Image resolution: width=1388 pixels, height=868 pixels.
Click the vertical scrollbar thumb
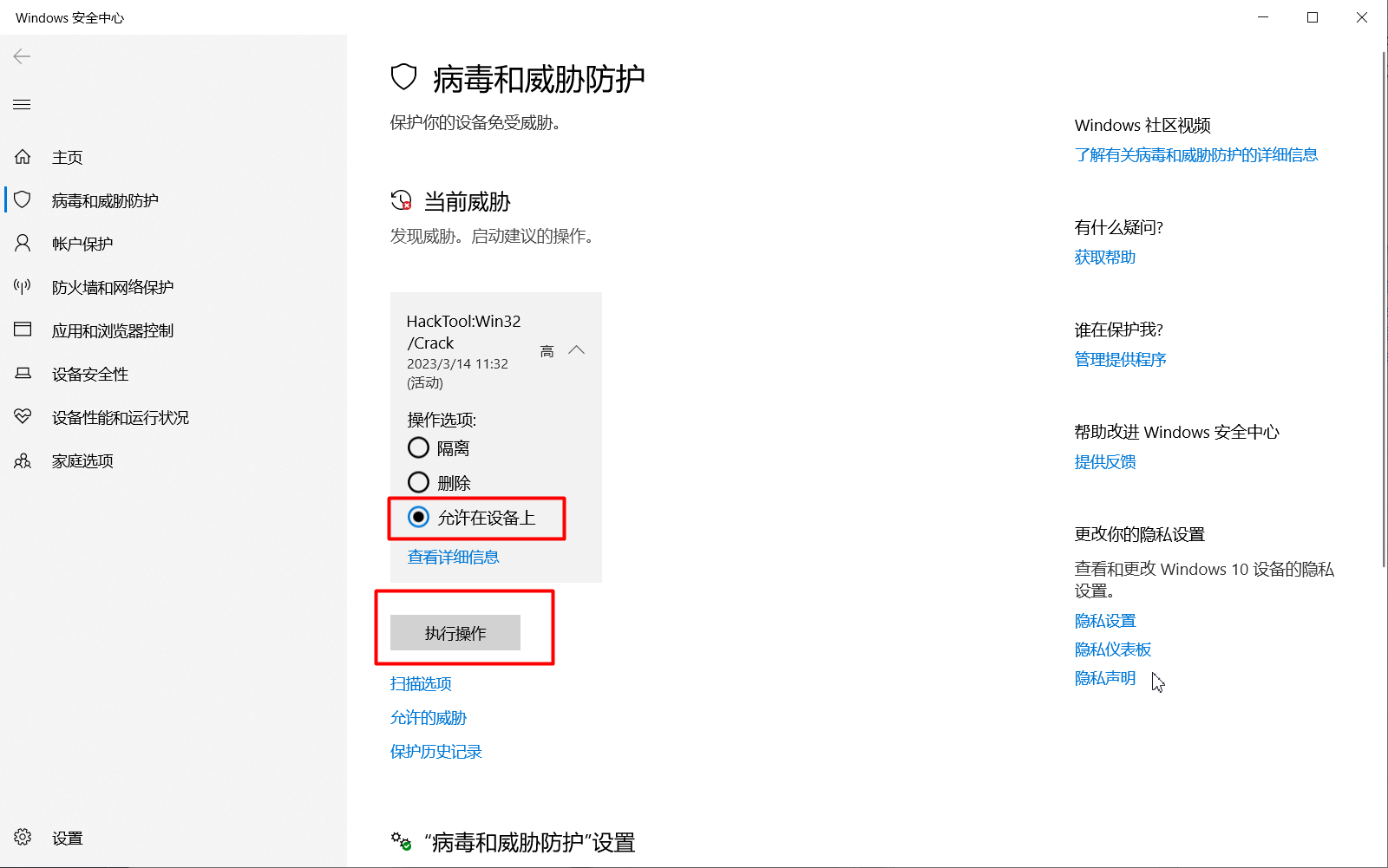(x=1384, y=310)
